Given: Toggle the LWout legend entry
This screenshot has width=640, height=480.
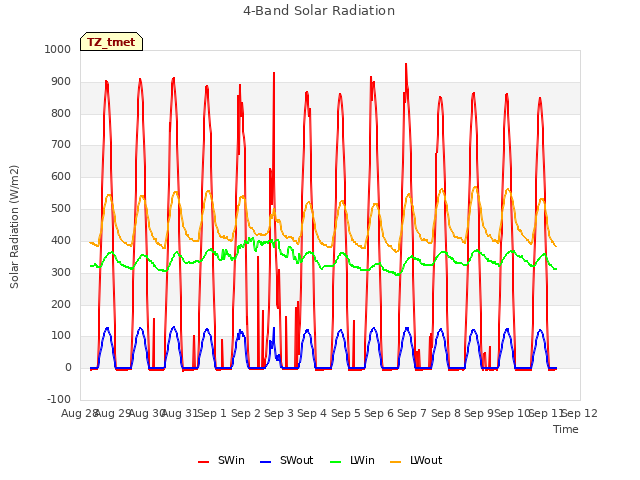Looking at the screenshot, I should click(x=416, y=460).
